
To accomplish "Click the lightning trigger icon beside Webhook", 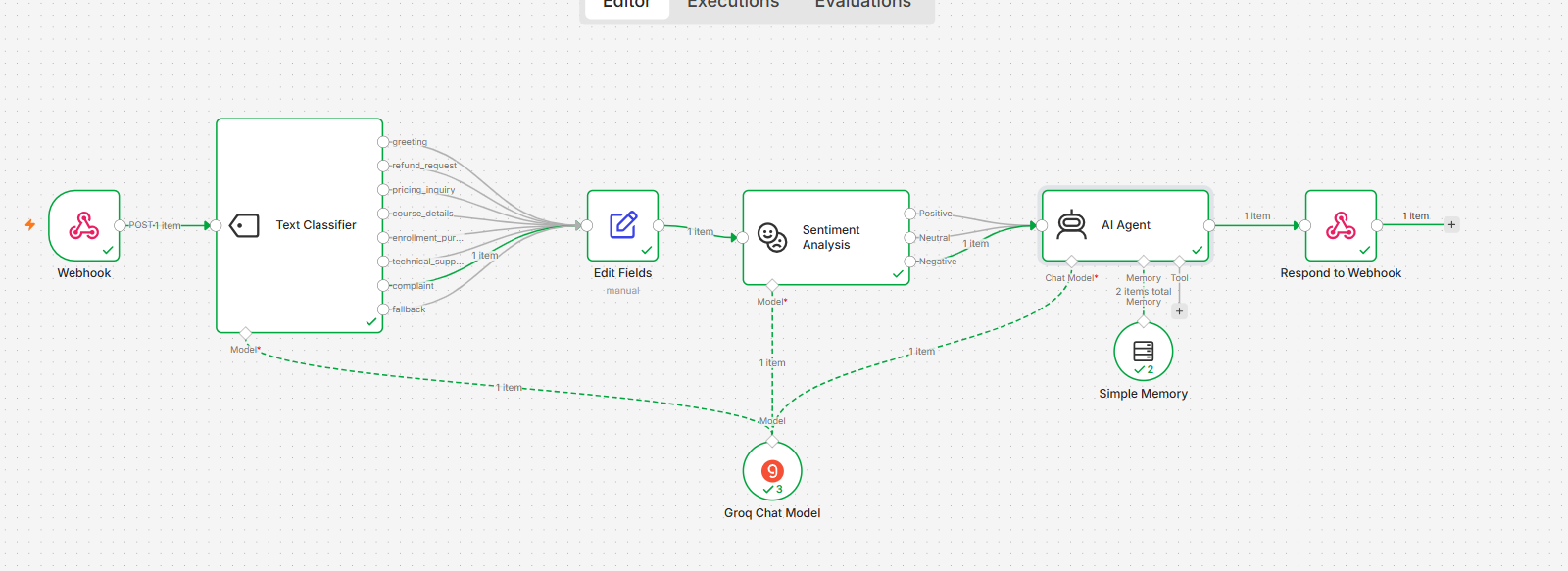I will (30, 225).
